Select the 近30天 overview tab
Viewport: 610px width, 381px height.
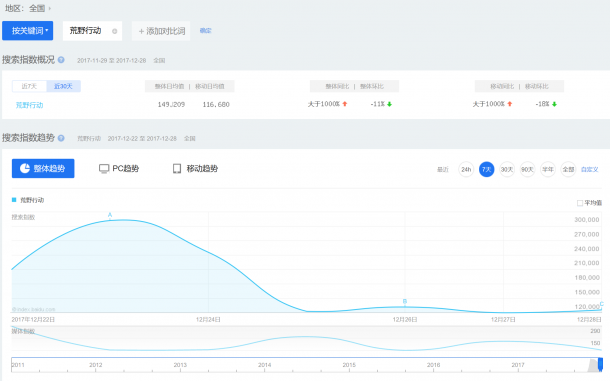click(x=63, y=86)
